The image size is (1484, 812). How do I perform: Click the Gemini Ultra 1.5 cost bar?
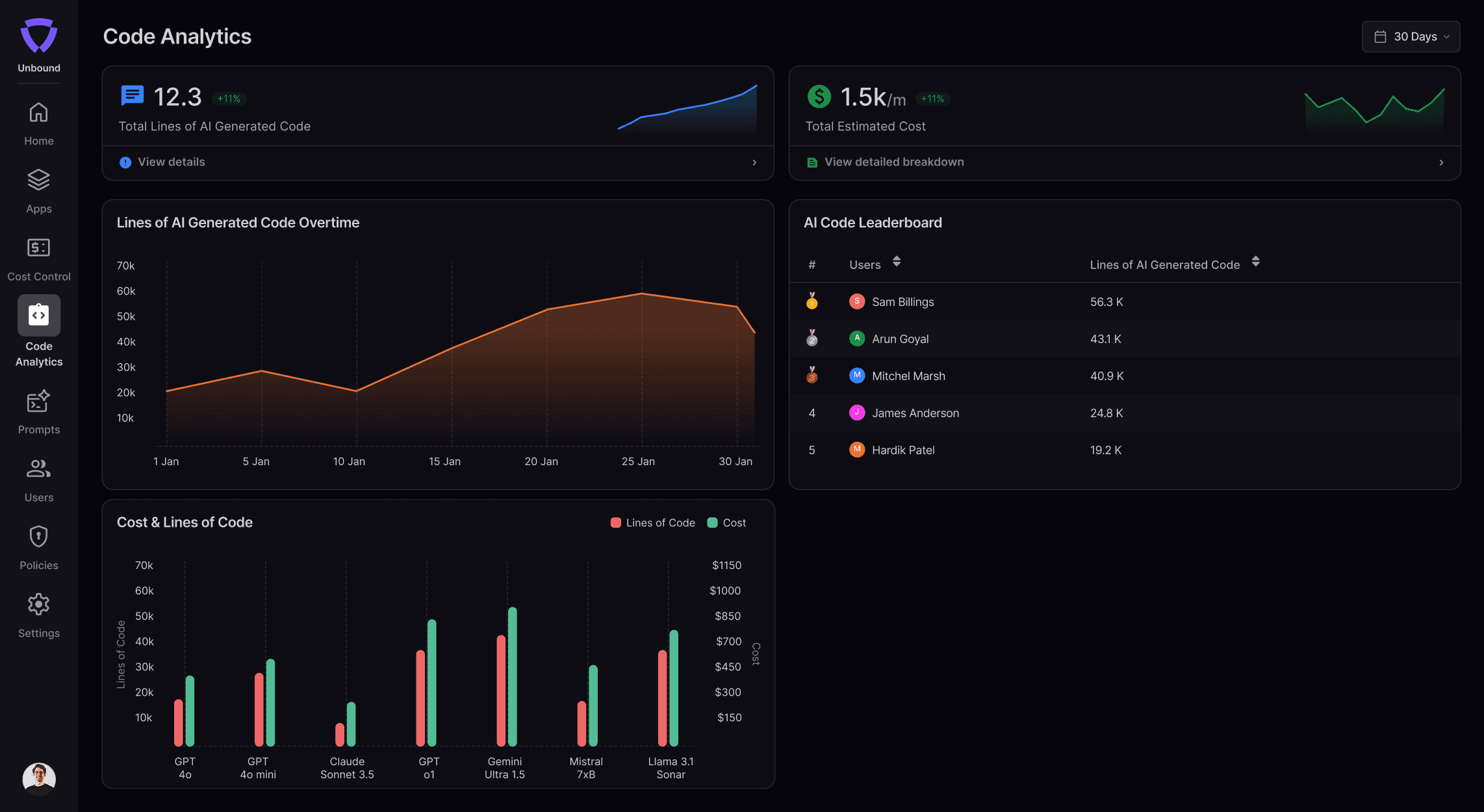[513, 676]
